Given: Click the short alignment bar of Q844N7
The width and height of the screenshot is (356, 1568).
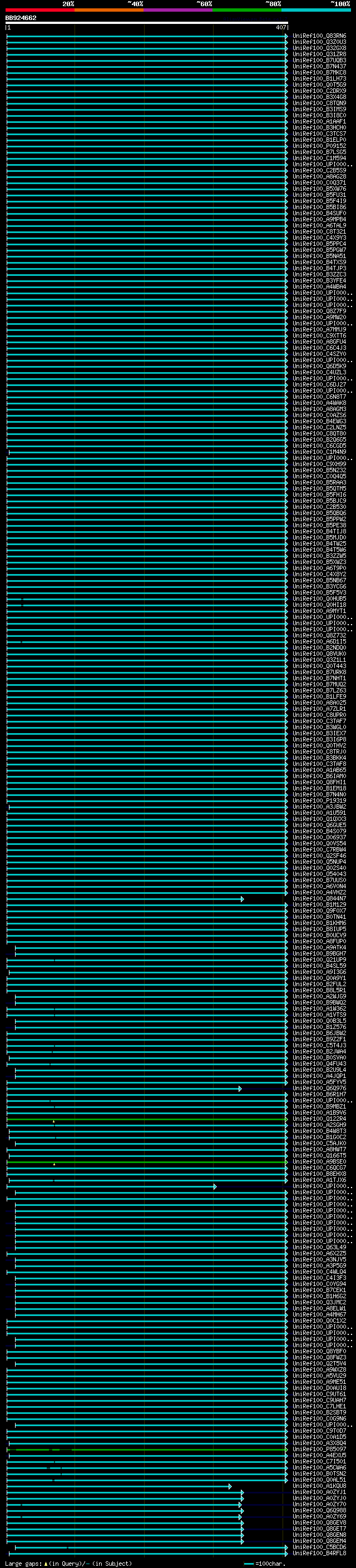Looking at the screenshot, I should [125, 899].
